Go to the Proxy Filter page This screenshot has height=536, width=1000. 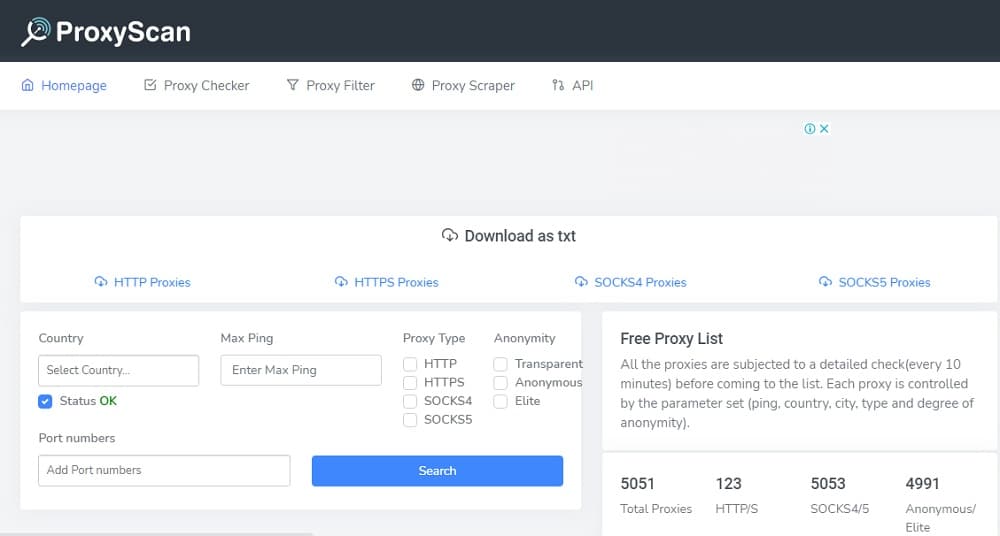point(330,86)
